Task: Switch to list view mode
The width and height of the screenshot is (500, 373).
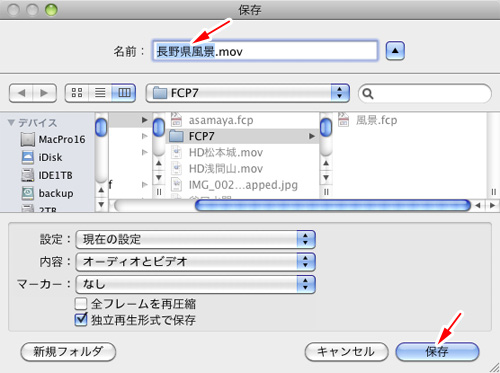Action: click(x=100, y=93)
